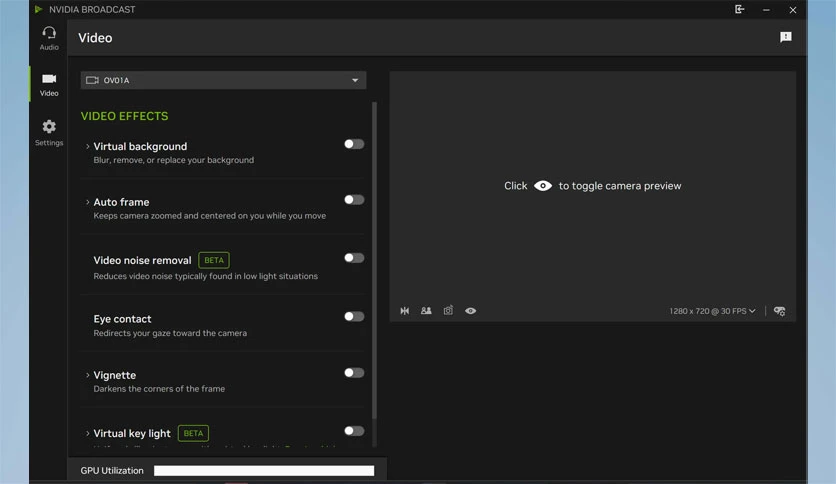Click the Video noise removal label
The image size is (836, 484).
coord(142,260)
